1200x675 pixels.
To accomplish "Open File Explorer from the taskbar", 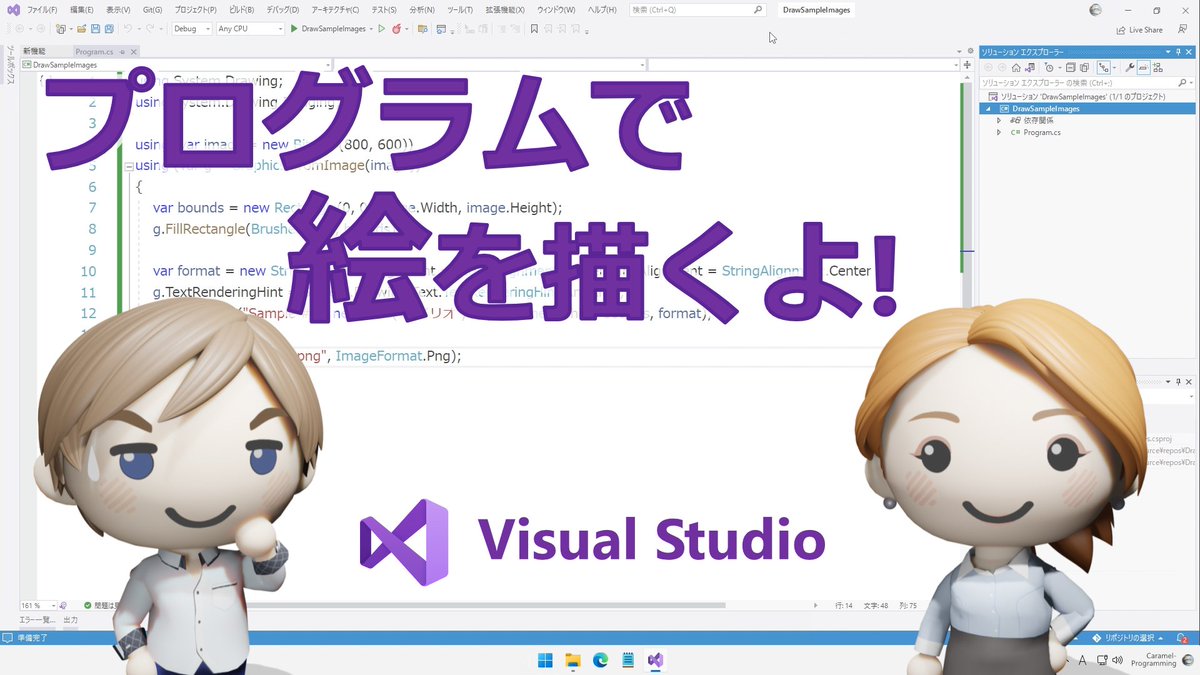I will [x=573, y=660].
